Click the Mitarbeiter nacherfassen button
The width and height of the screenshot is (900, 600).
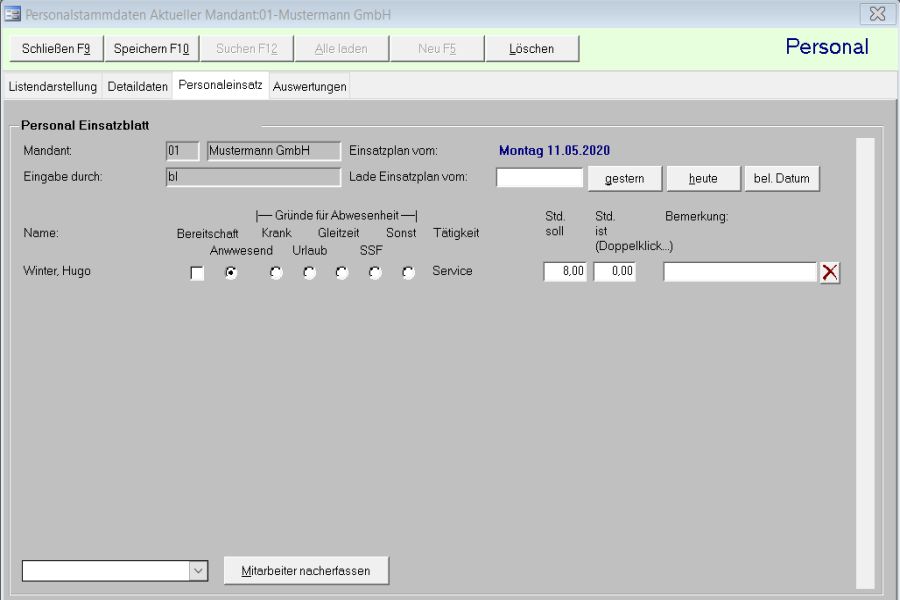pyautogui.click(x=306, y=571)
